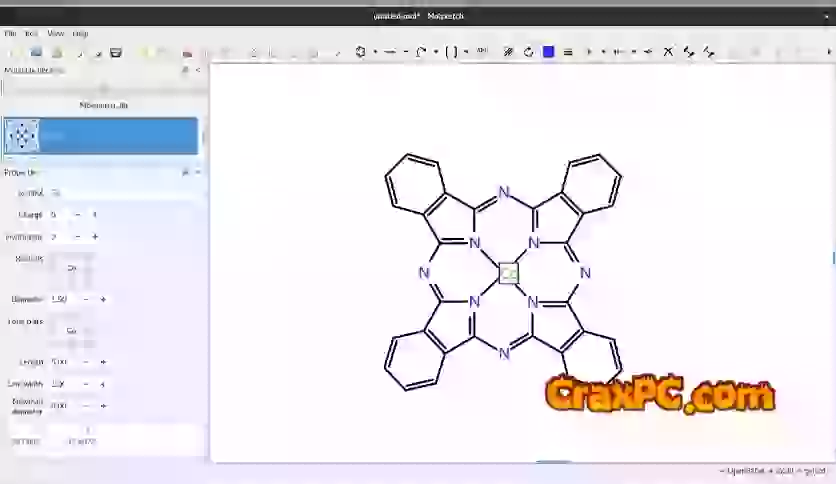Decrease the Diameter value with minus
The width and height of the screenshot is (836, 484).
(x=86, y=299)
